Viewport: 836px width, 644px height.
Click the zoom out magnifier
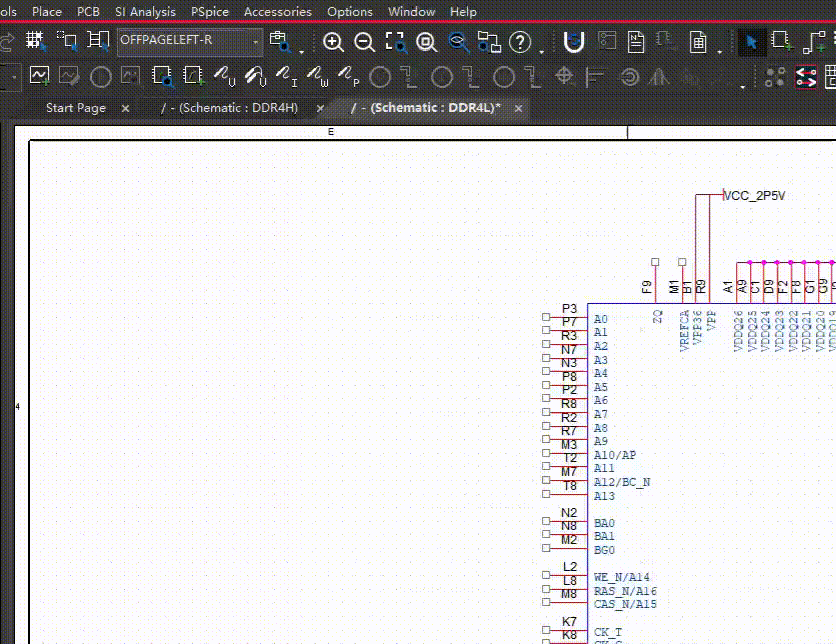click(x=364, y=42)
